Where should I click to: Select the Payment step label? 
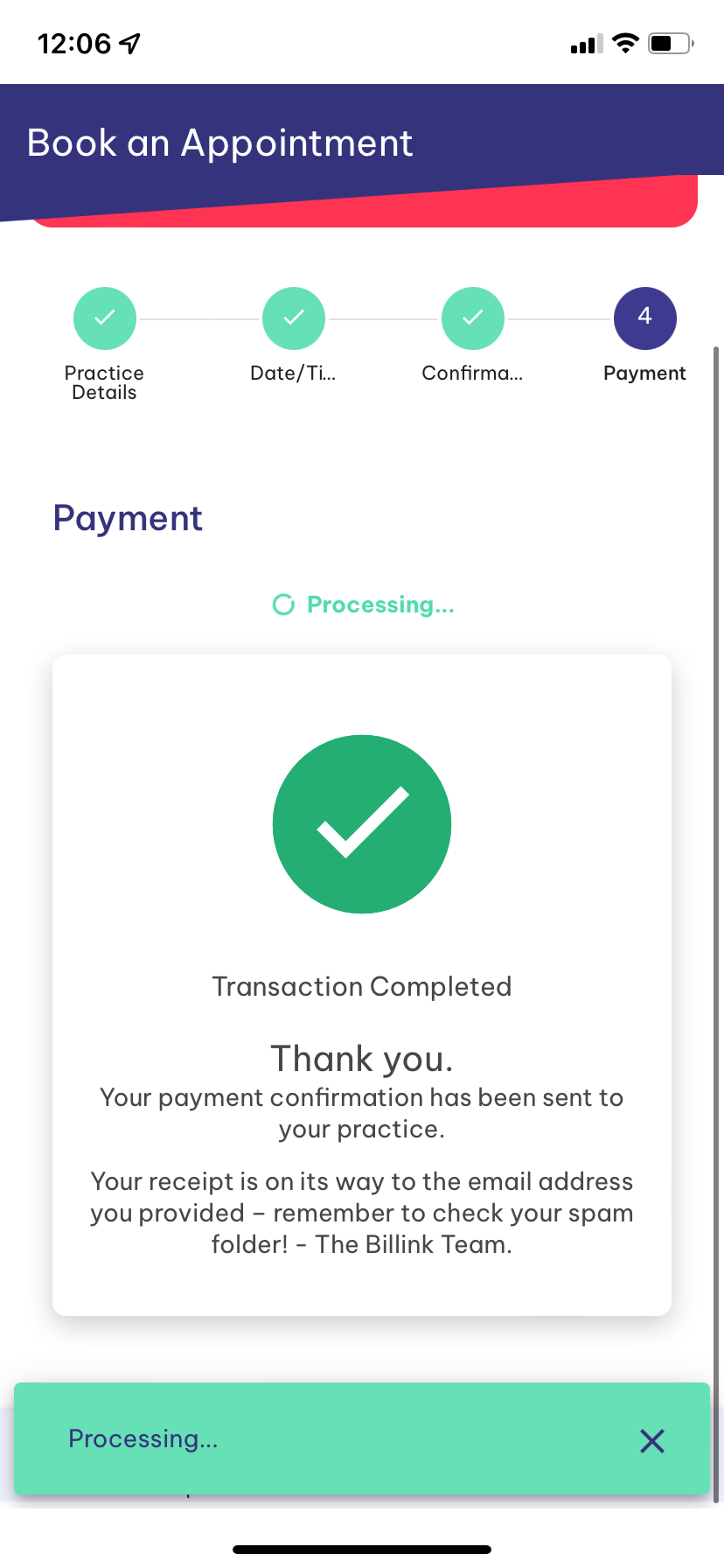(644, 374)
